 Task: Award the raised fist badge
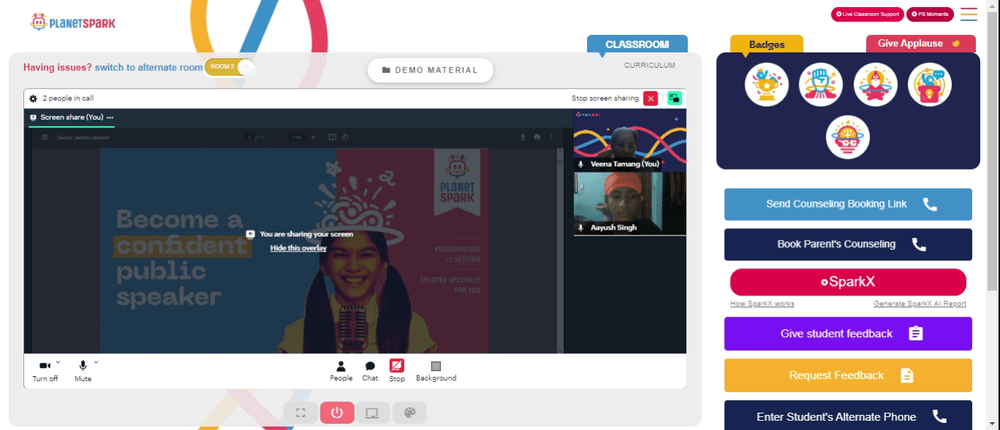pyautogui.click(x=821, y=85)
